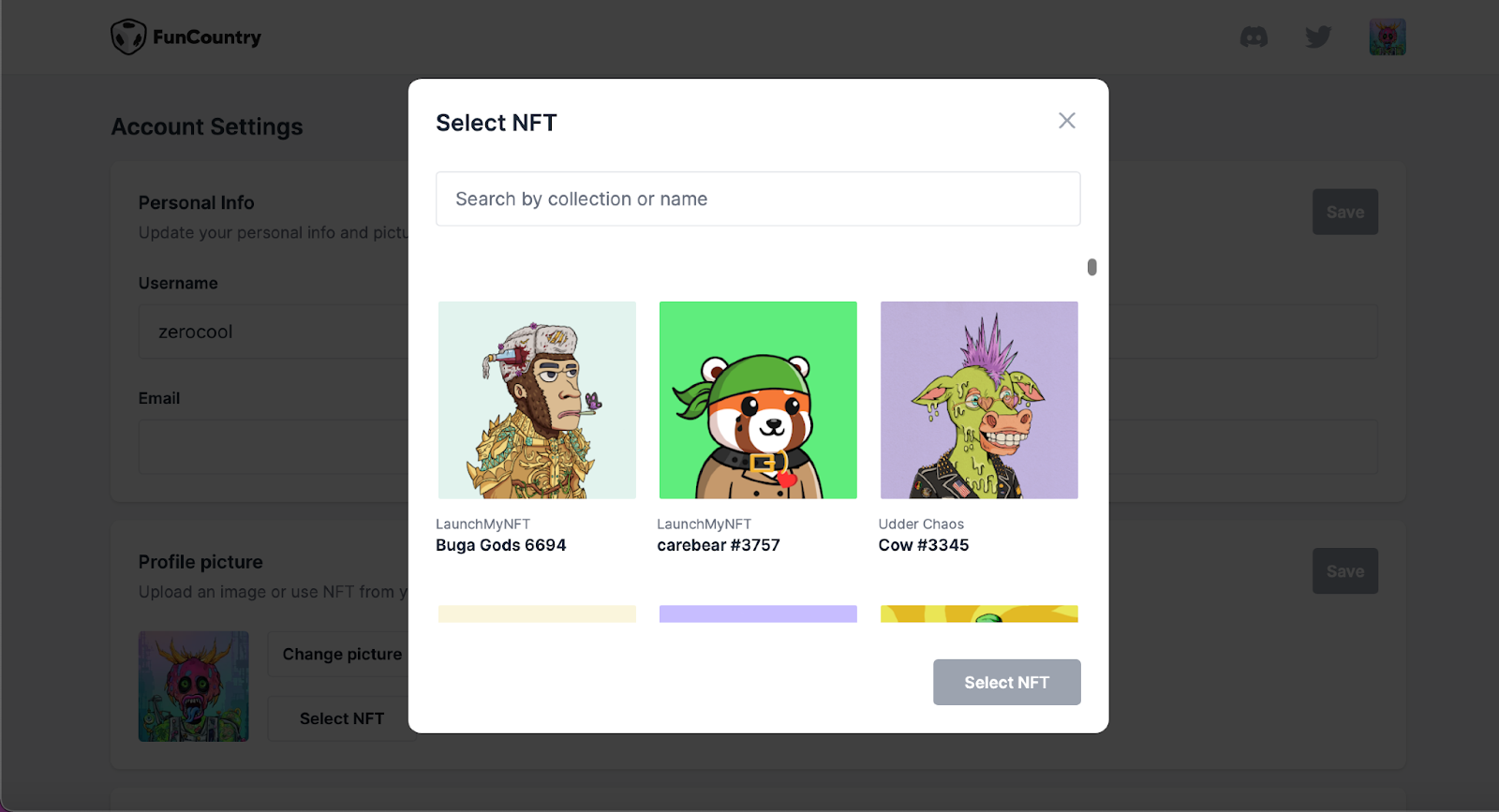Click the empty Email input field
Viewport: 1499px width, 812px height.
[x=274, y=447]
